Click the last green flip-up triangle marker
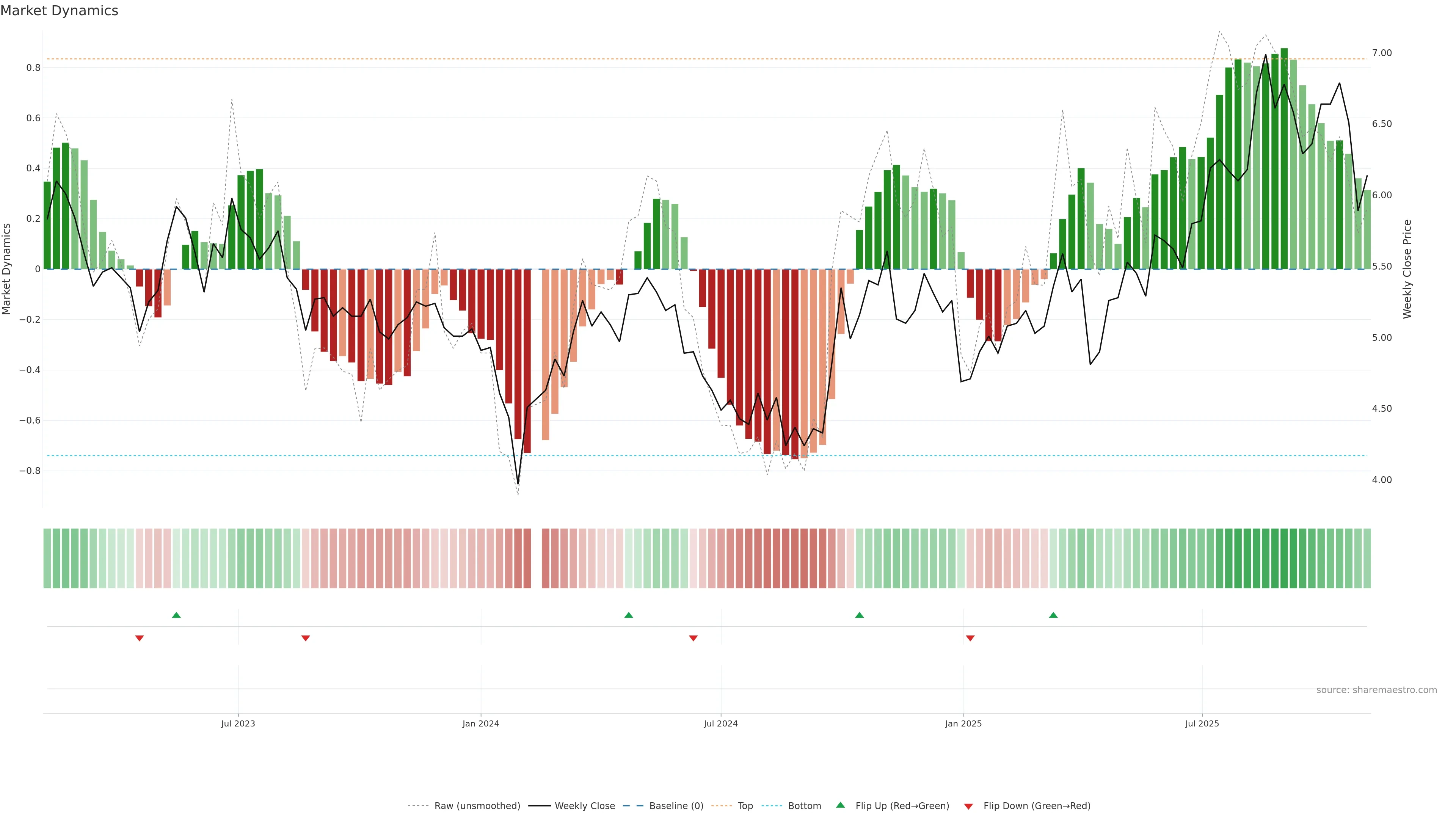This screenshot has width=1456, height=819. pos(1053,615)
